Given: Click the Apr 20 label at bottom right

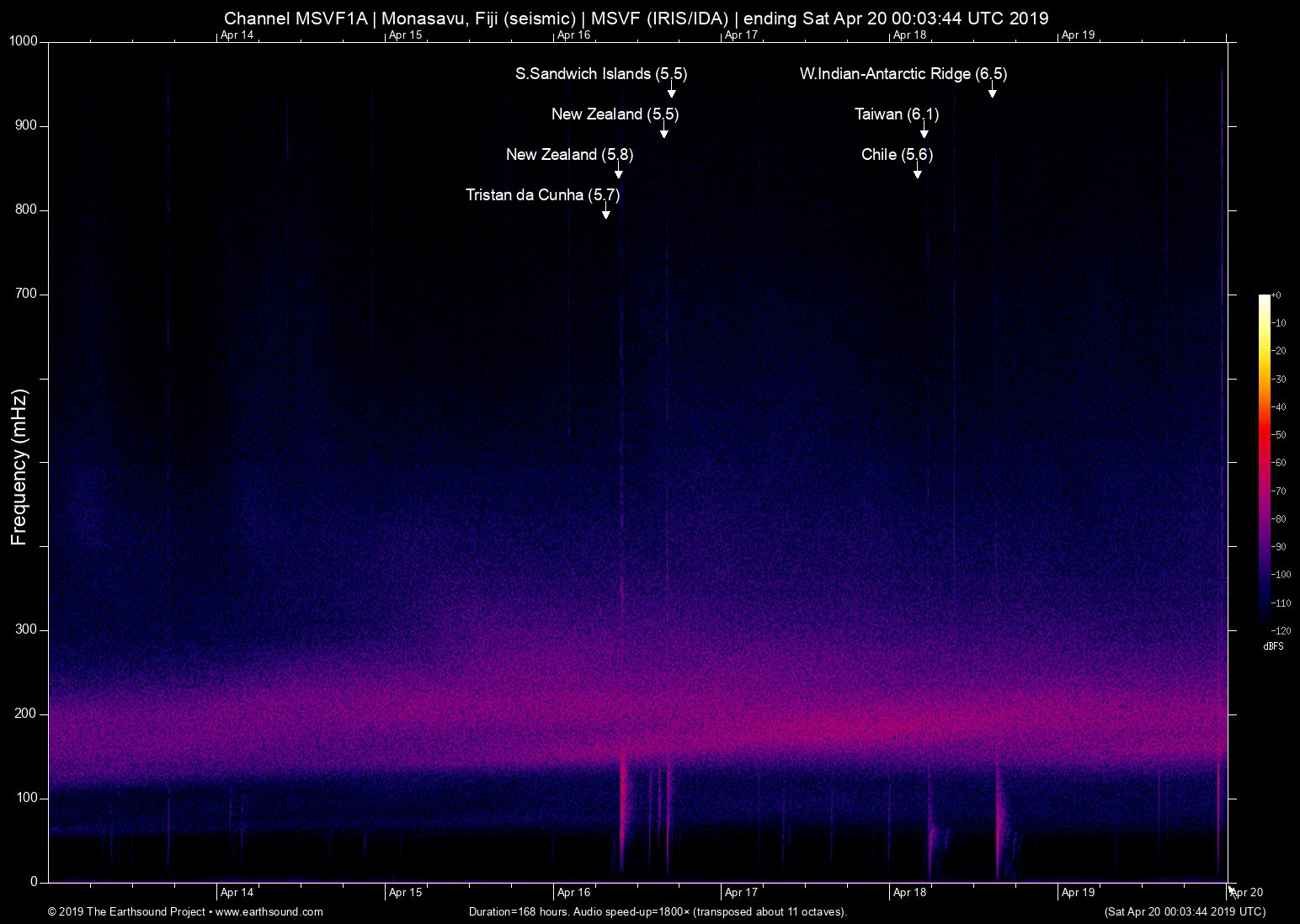Looking at the screenshot, I should click(x=1245, y=892).
